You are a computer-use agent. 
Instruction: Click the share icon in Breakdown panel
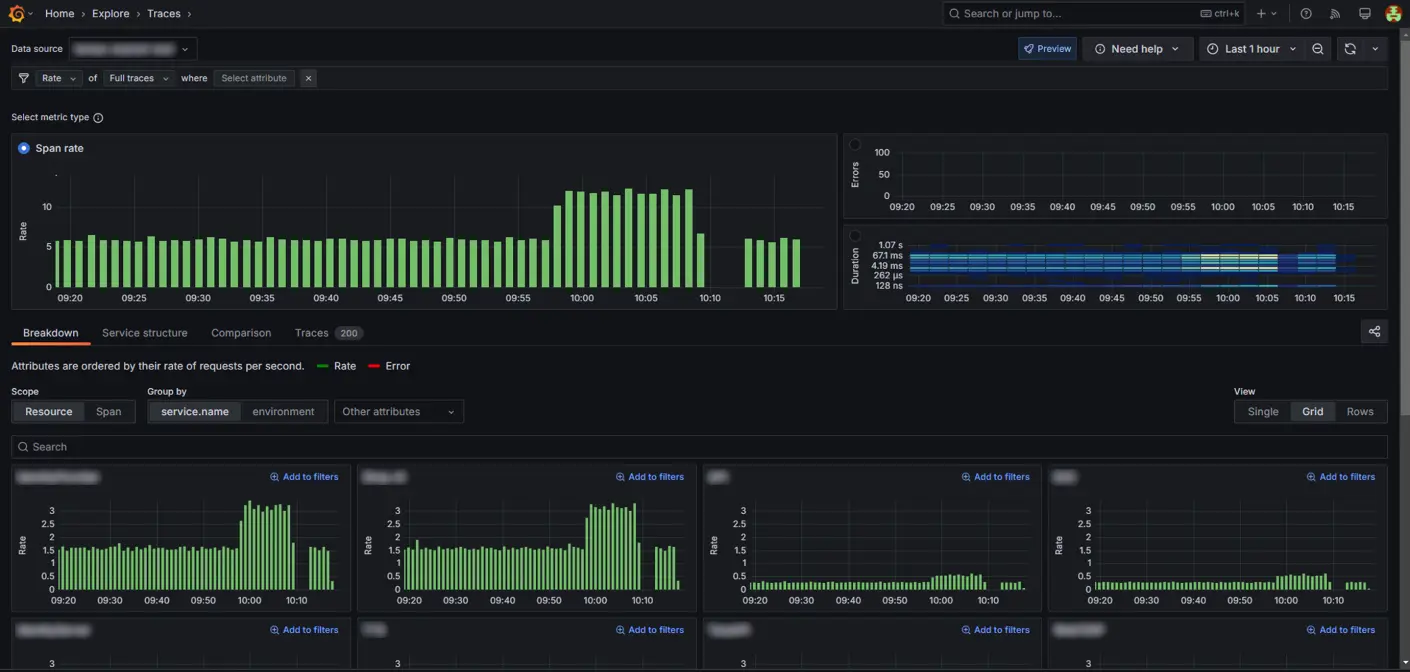click(x=1374, y=332)
